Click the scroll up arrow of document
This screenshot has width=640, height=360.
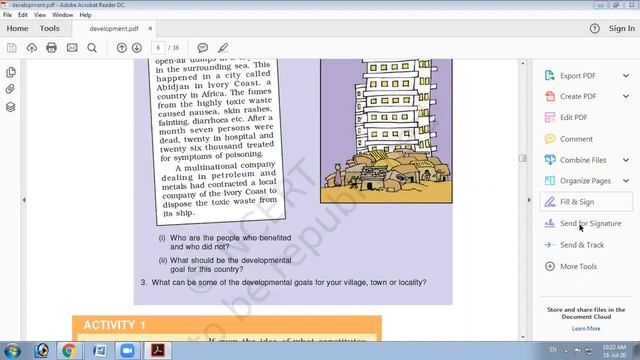[523, 63]
